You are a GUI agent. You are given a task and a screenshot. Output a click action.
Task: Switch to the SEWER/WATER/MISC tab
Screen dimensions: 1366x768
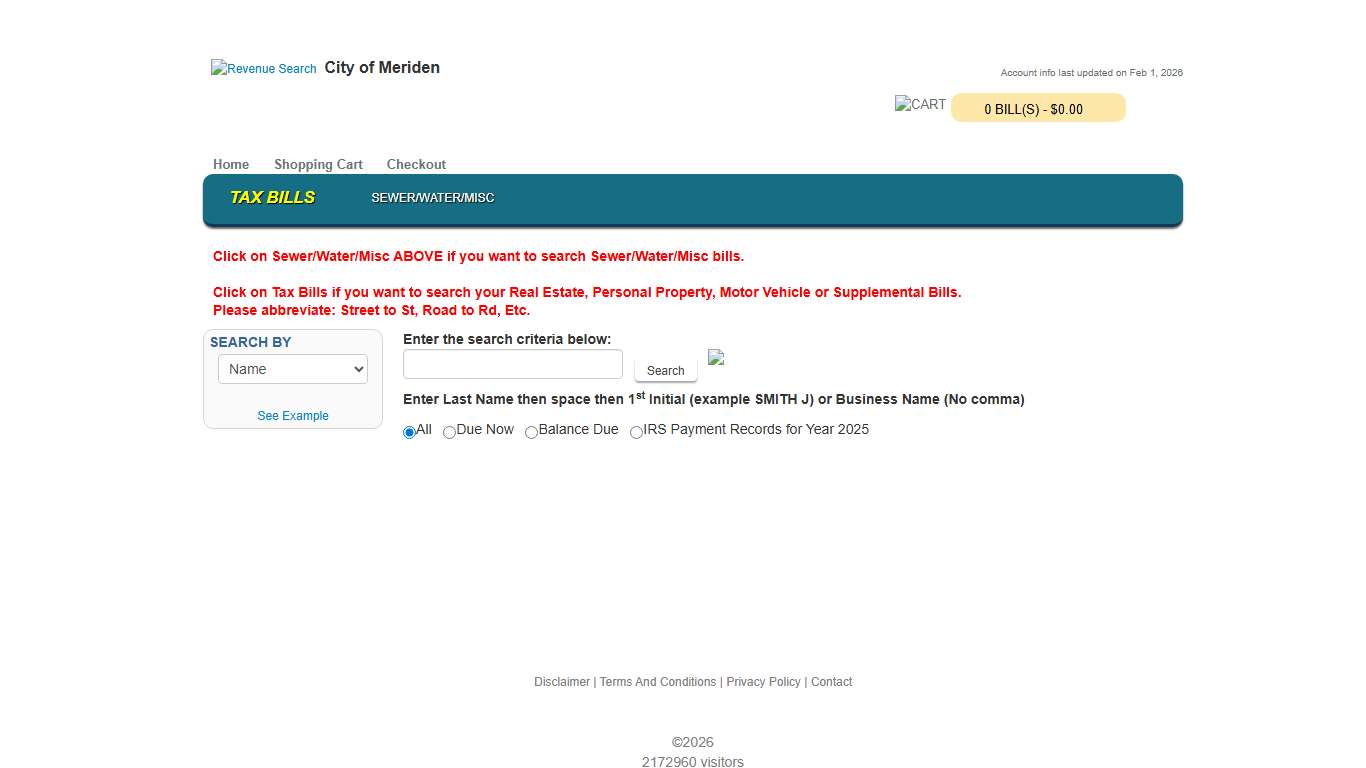click(x=432, y=198)
